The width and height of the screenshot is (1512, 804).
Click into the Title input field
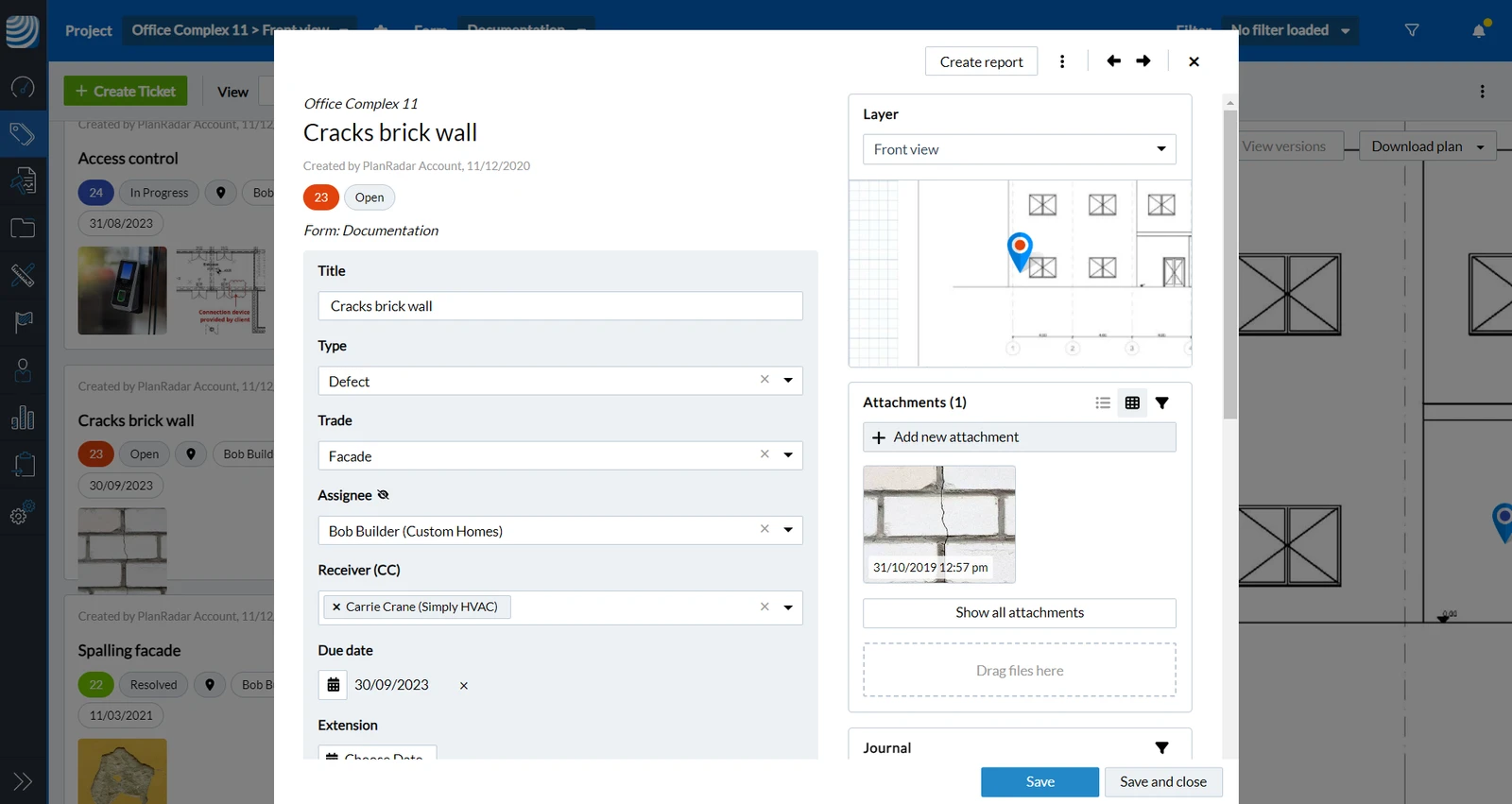560,306
